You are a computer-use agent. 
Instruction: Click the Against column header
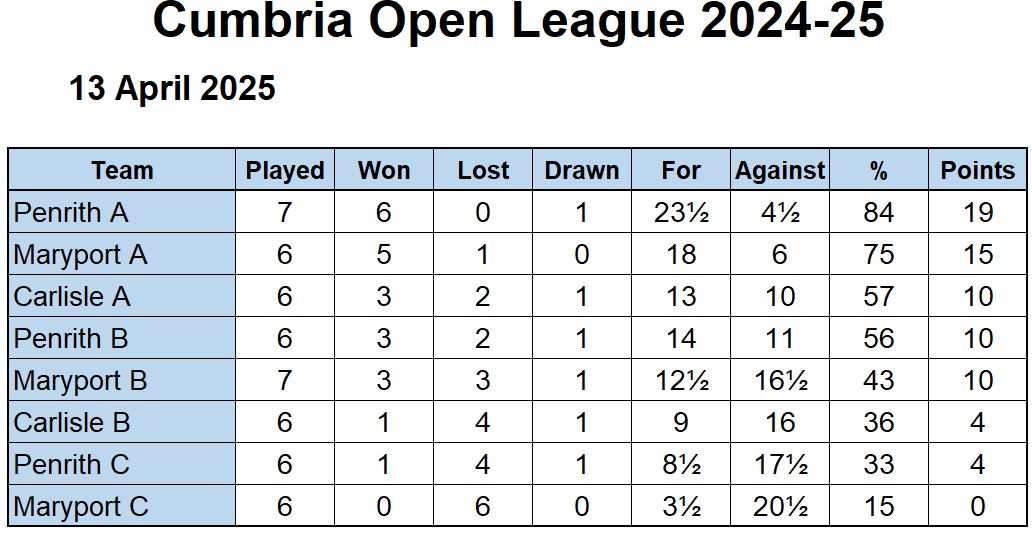point(780,170)
